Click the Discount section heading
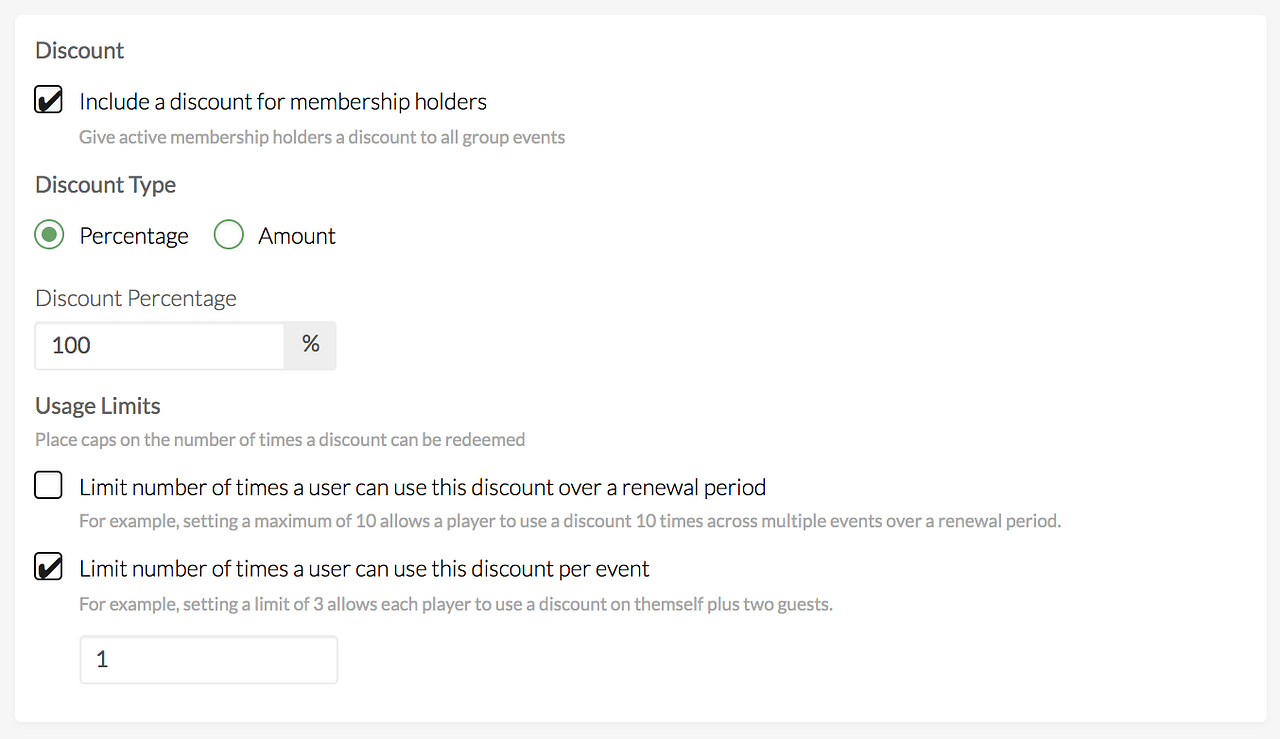 (80, 51)
